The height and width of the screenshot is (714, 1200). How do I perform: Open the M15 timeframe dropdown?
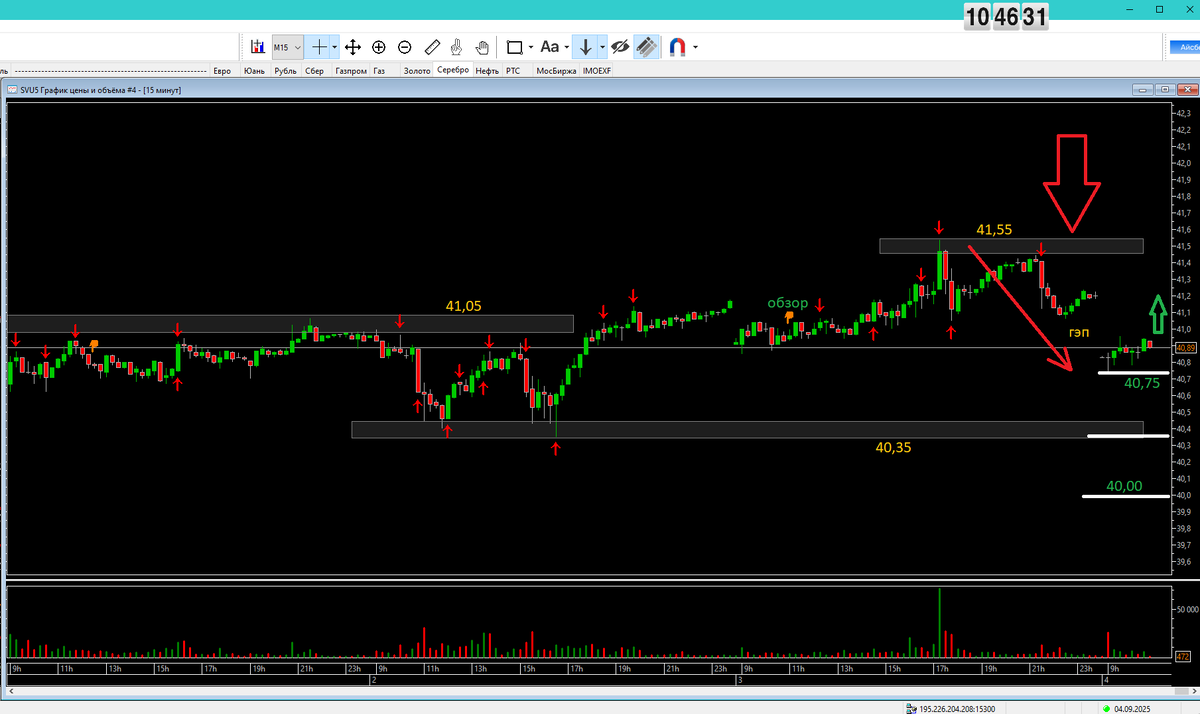click(x=288, y=47)
